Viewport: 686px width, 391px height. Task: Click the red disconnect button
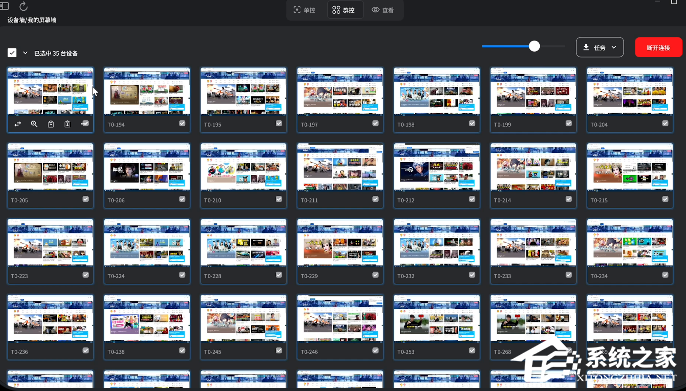tap(658, 47)
